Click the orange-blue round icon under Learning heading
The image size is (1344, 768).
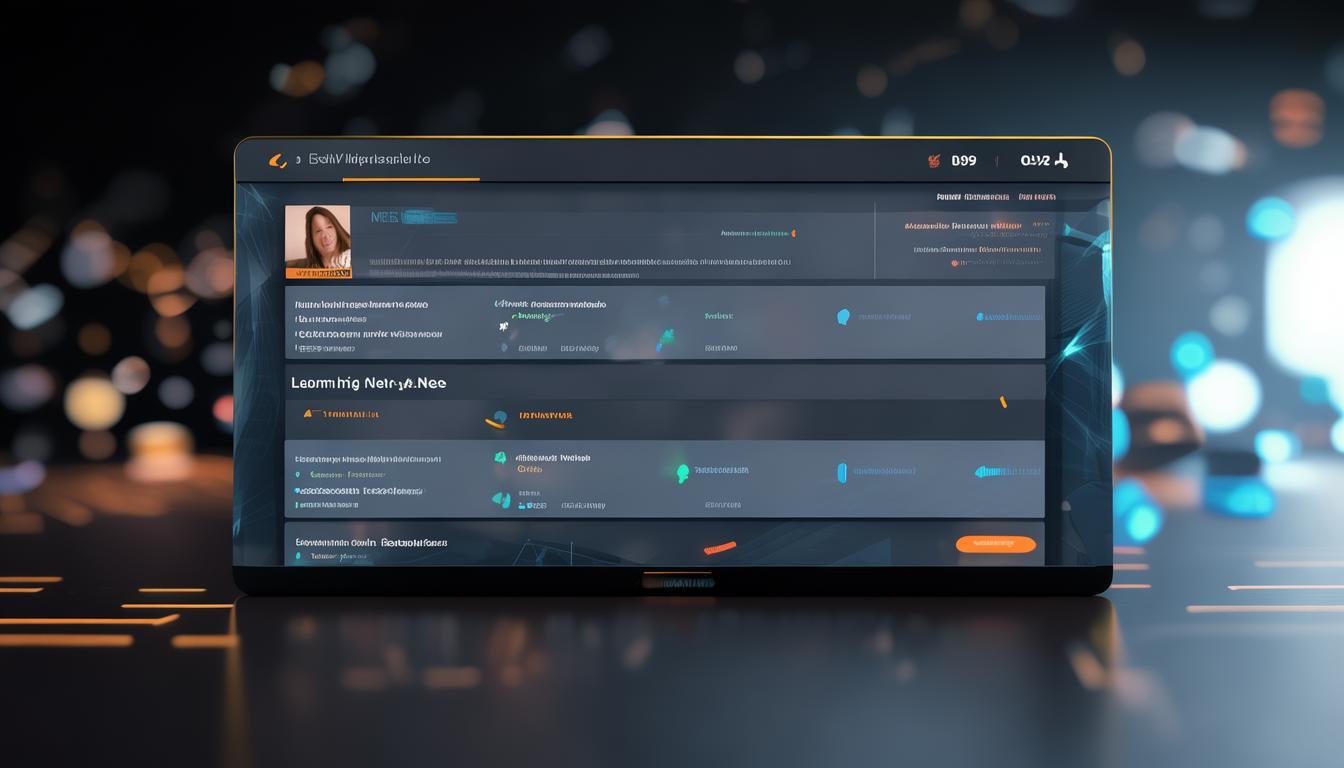496,418
